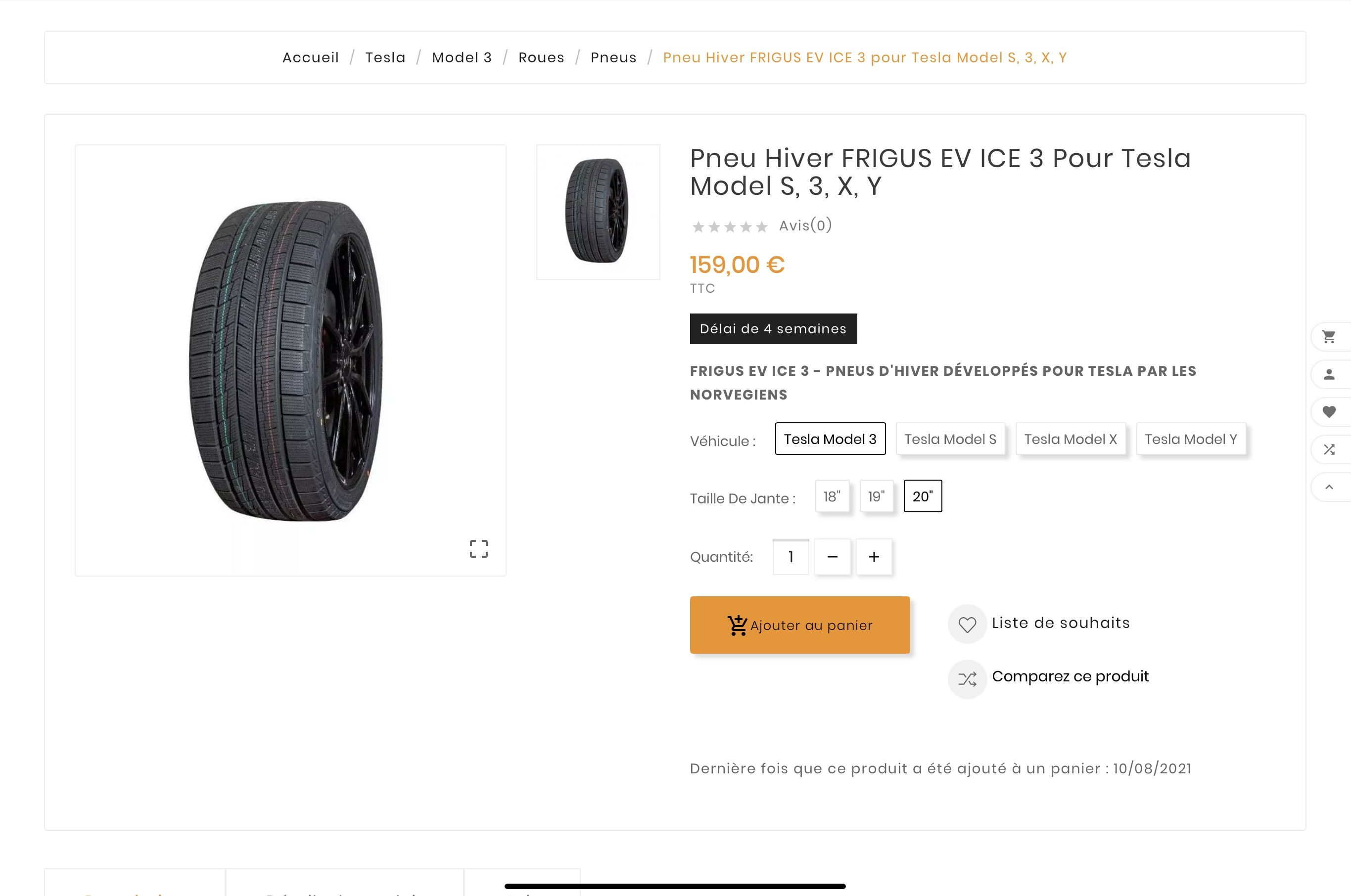The image size is (1351, 896).
Task: Click the heart icon beside Liste de souhaits
Action: [x=967, y=624]
